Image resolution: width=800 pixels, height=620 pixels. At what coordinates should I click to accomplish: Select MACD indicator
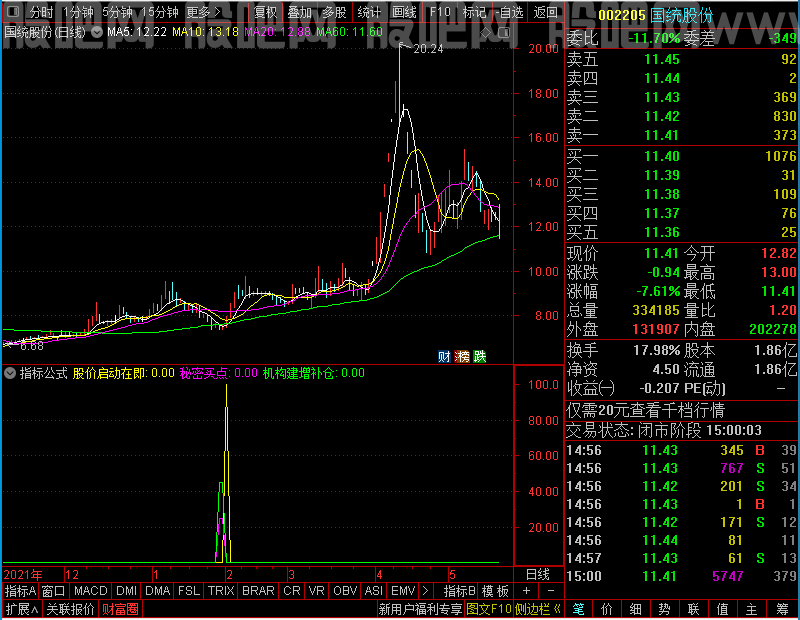click(x=91, y=591)
